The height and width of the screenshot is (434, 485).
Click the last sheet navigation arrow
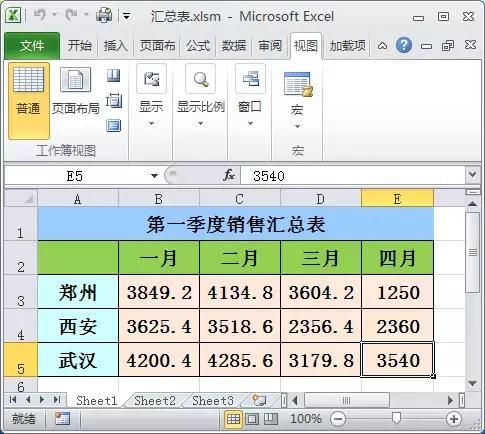coord(57,399)
